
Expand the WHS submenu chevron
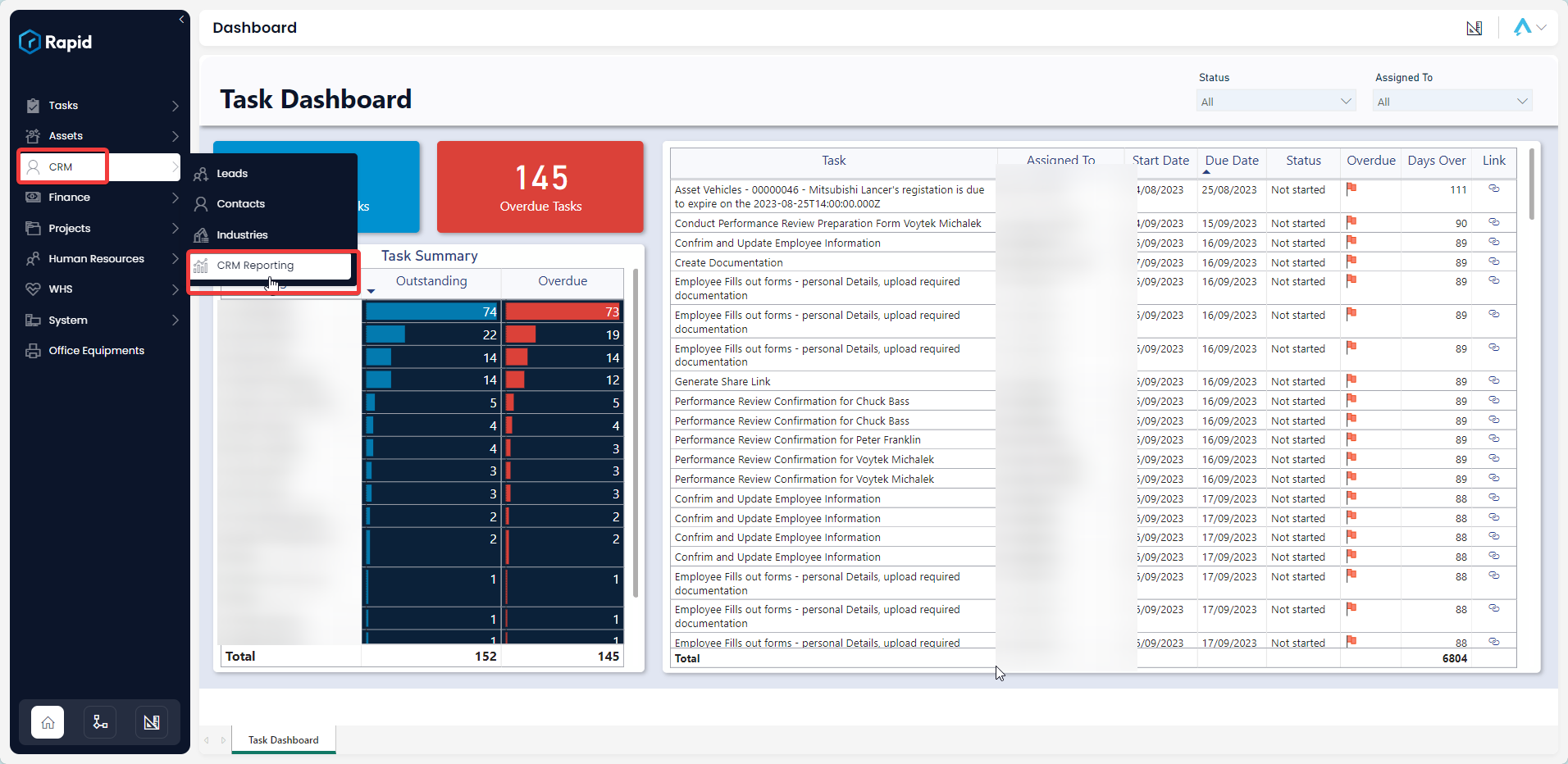coord(175,289)
